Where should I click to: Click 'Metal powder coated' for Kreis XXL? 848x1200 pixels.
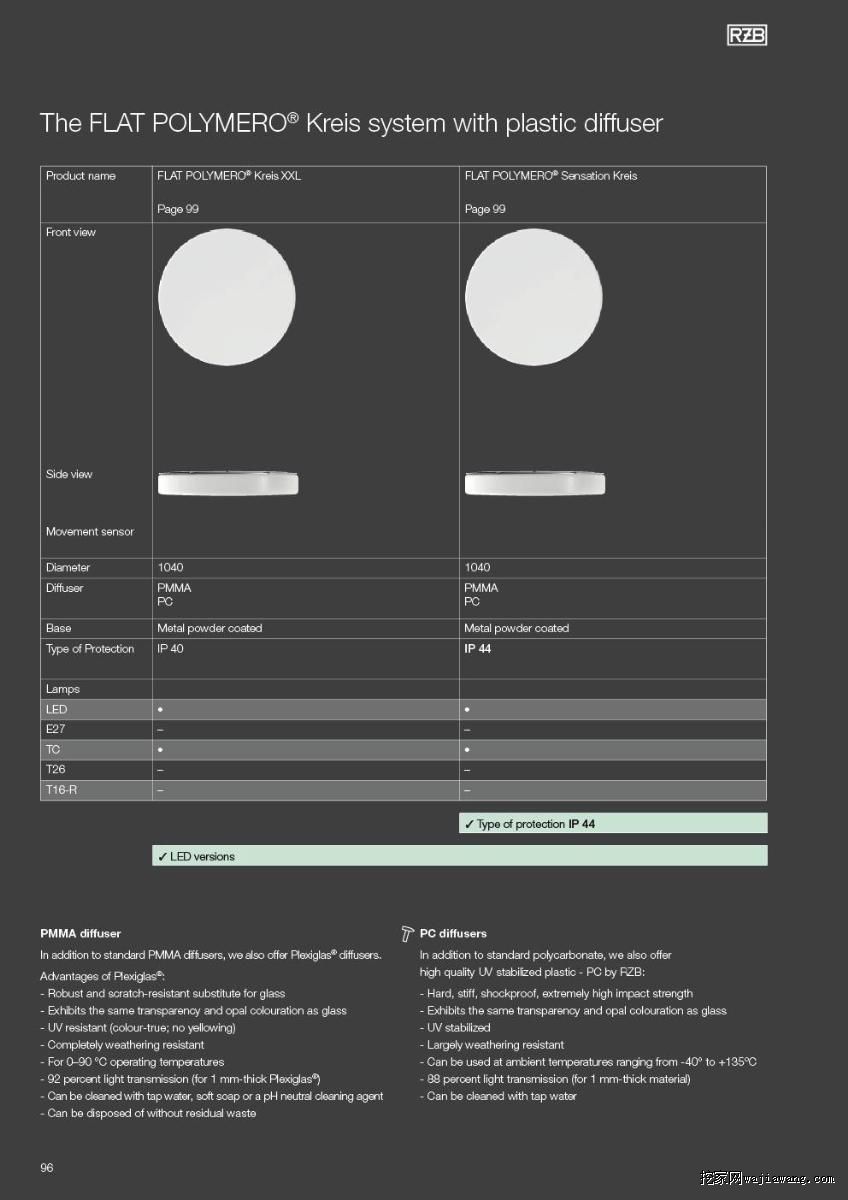click(x=210, y=629)
